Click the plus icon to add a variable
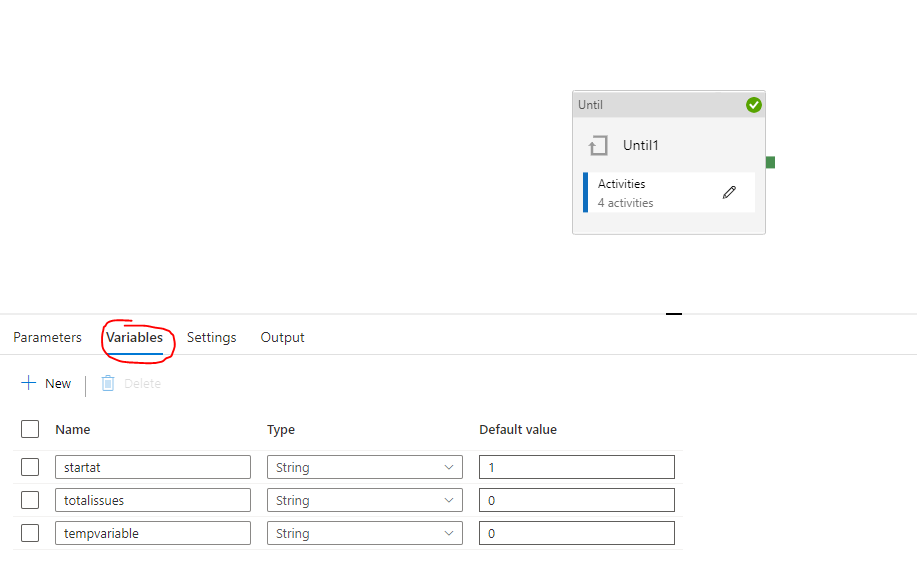917x581 pixels. coord(28,383)
